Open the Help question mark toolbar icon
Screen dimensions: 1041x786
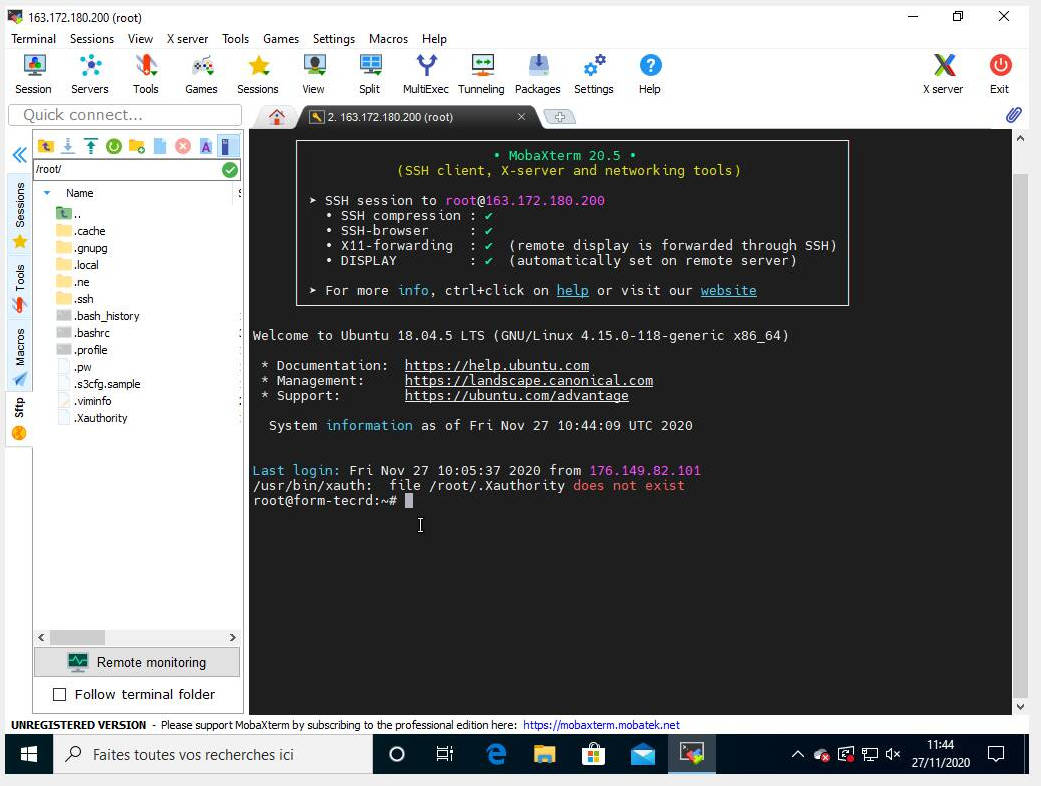tap(650, 74)
